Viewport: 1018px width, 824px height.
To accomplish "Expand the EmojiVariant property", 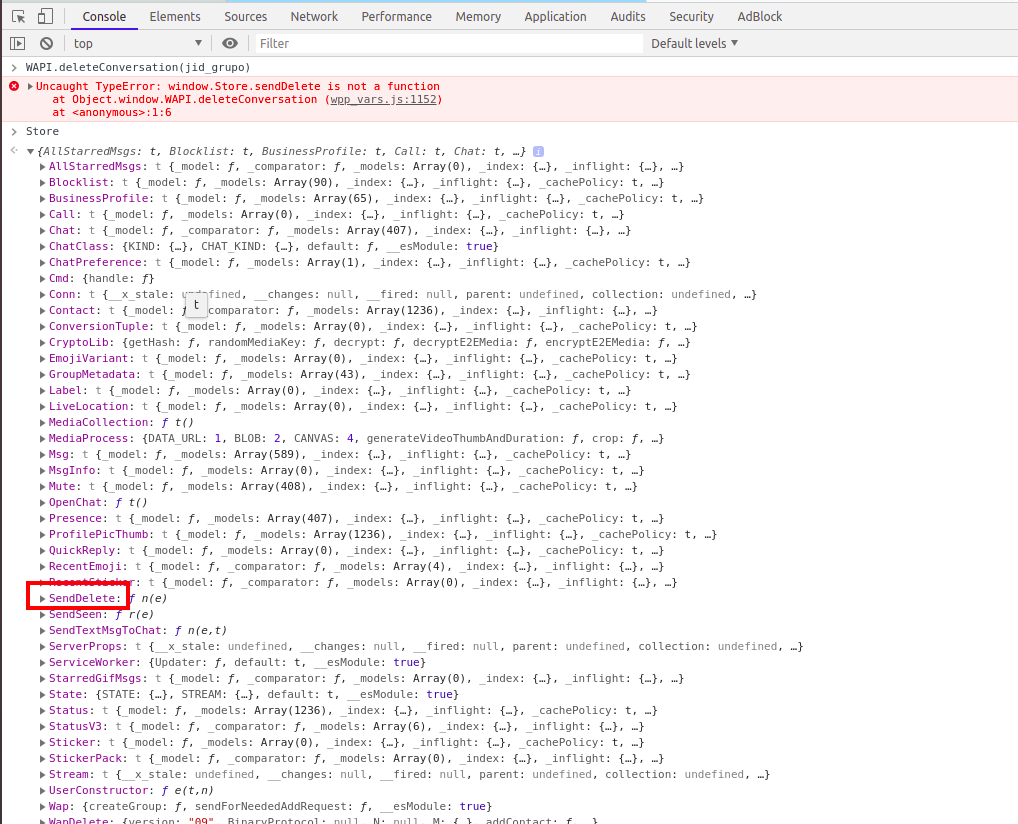I will click(43, 358).
